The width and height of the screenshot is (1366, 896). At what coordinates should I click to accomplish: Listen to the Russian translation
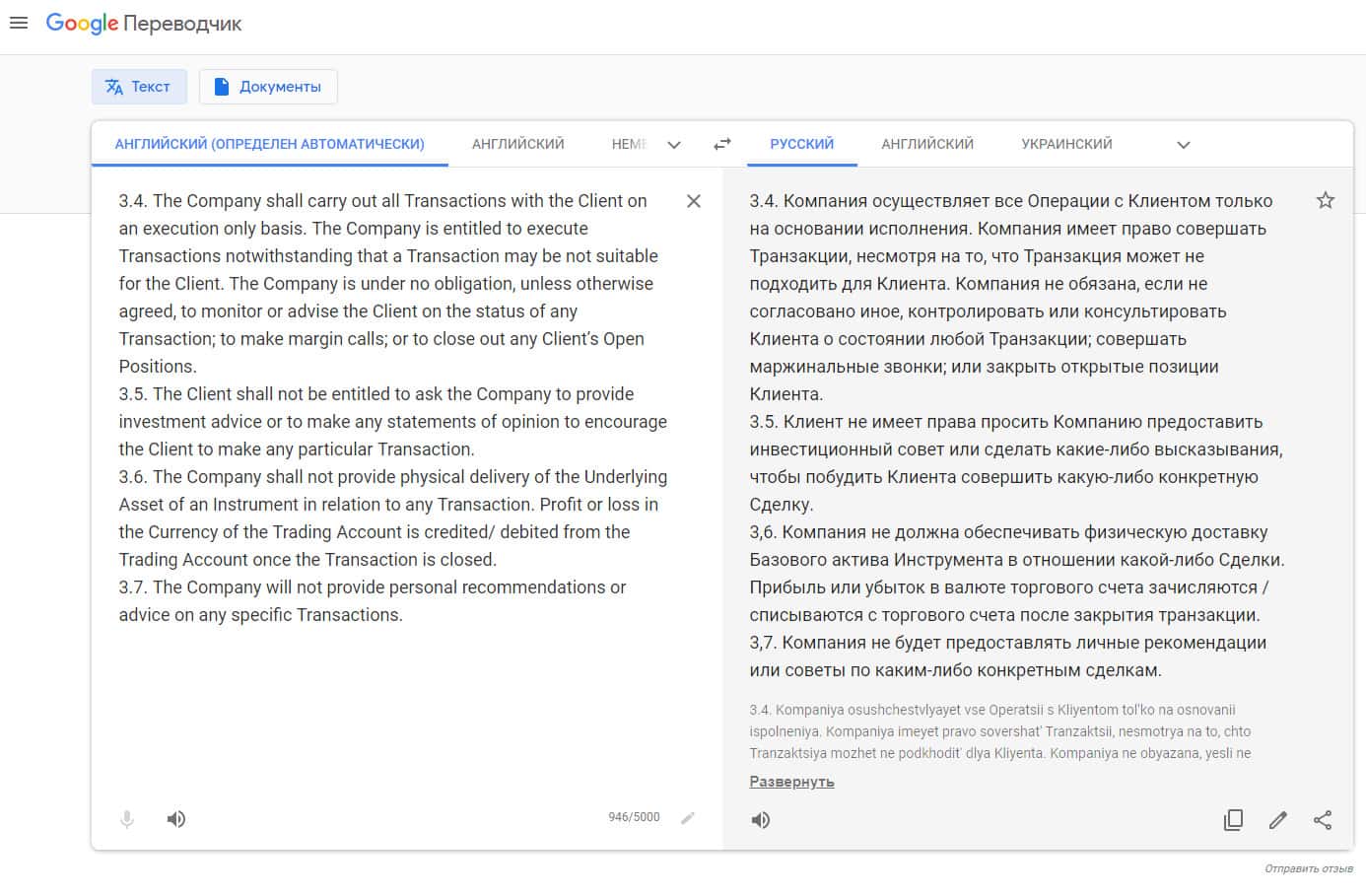(x=761, y=820)
